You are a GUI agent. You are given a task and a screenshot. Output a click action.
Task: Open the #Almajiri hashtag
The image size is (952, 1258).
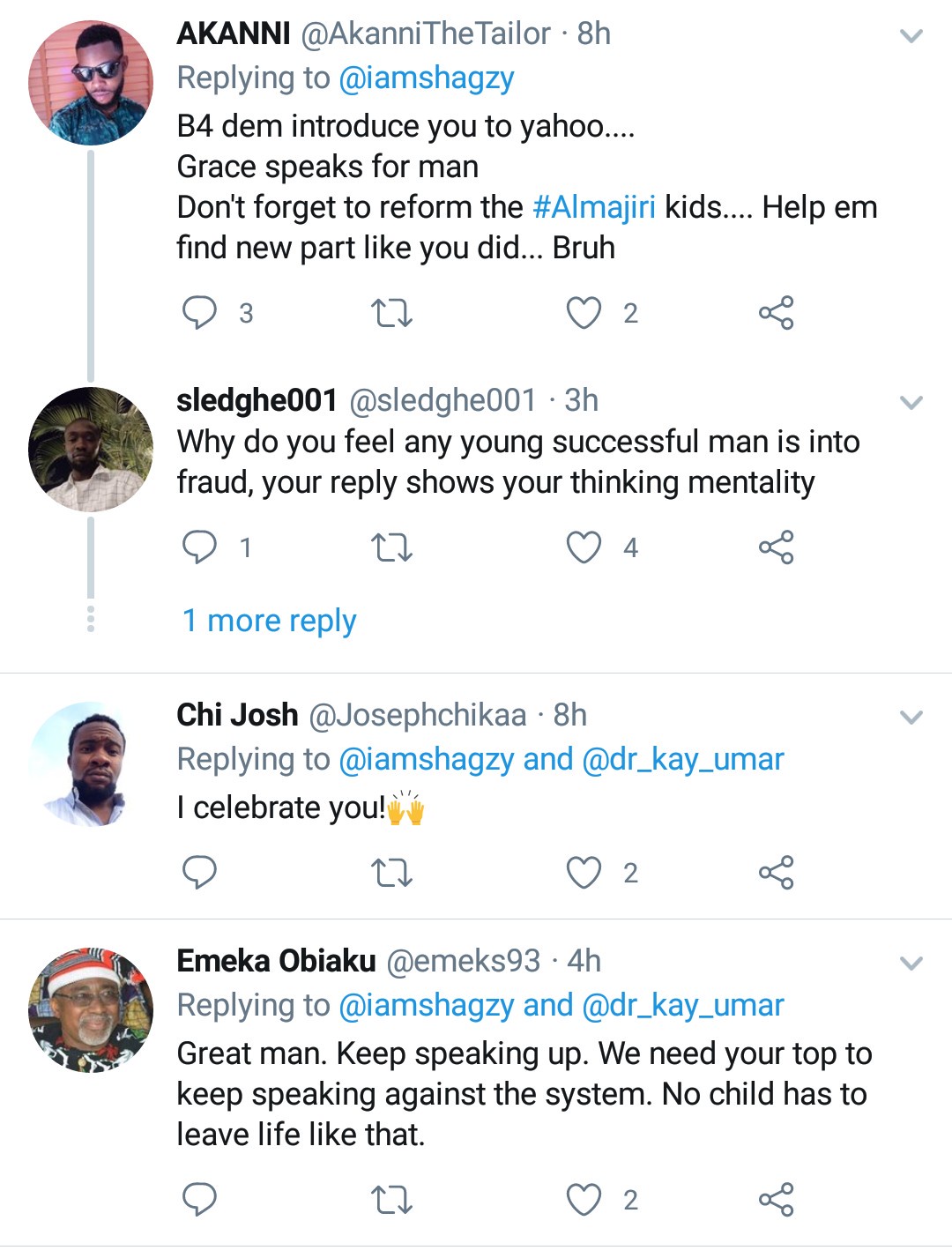point(594,207)
